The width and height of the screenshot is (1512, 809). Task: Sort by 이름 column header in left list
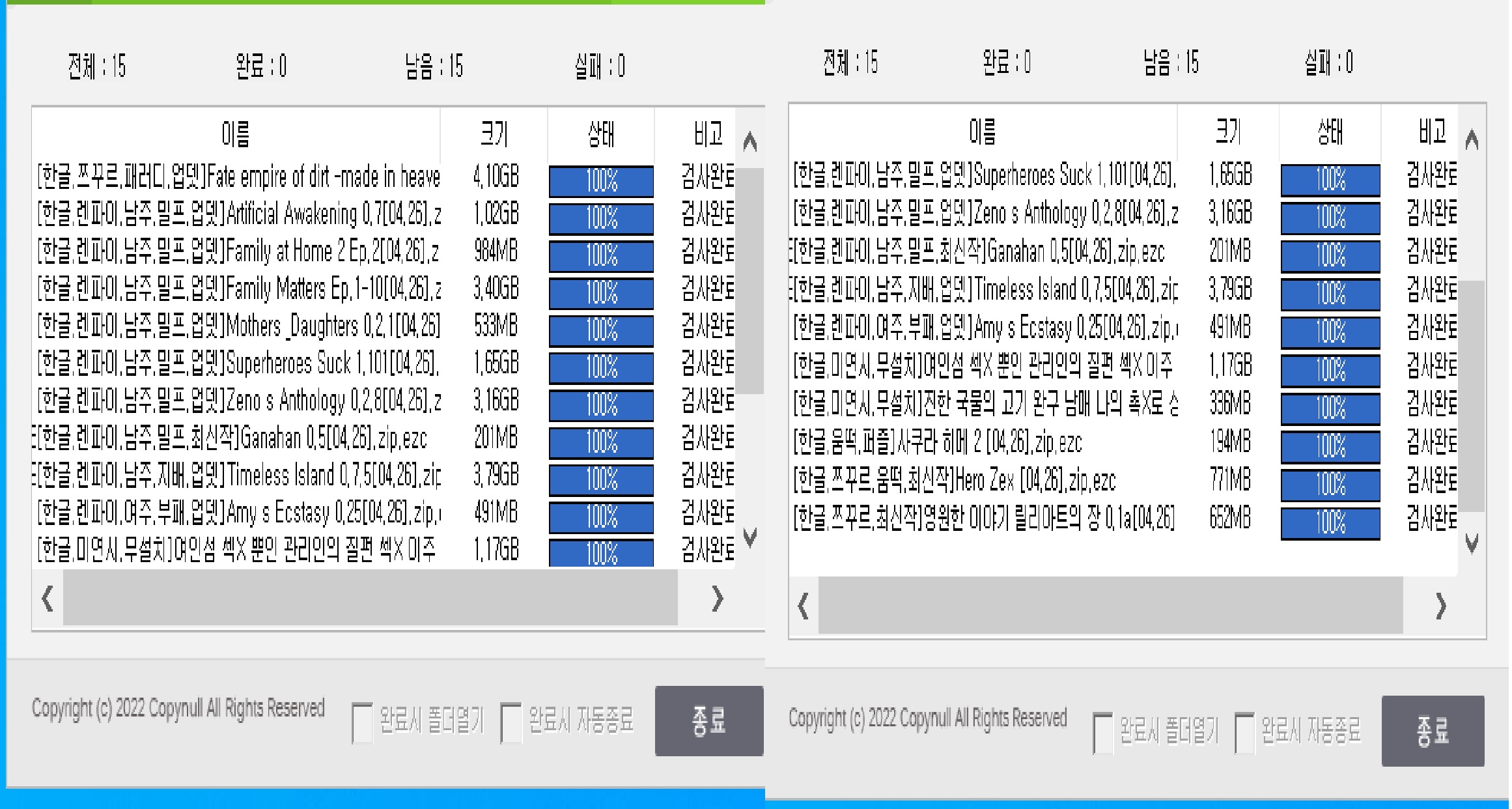tap(236, 134)
